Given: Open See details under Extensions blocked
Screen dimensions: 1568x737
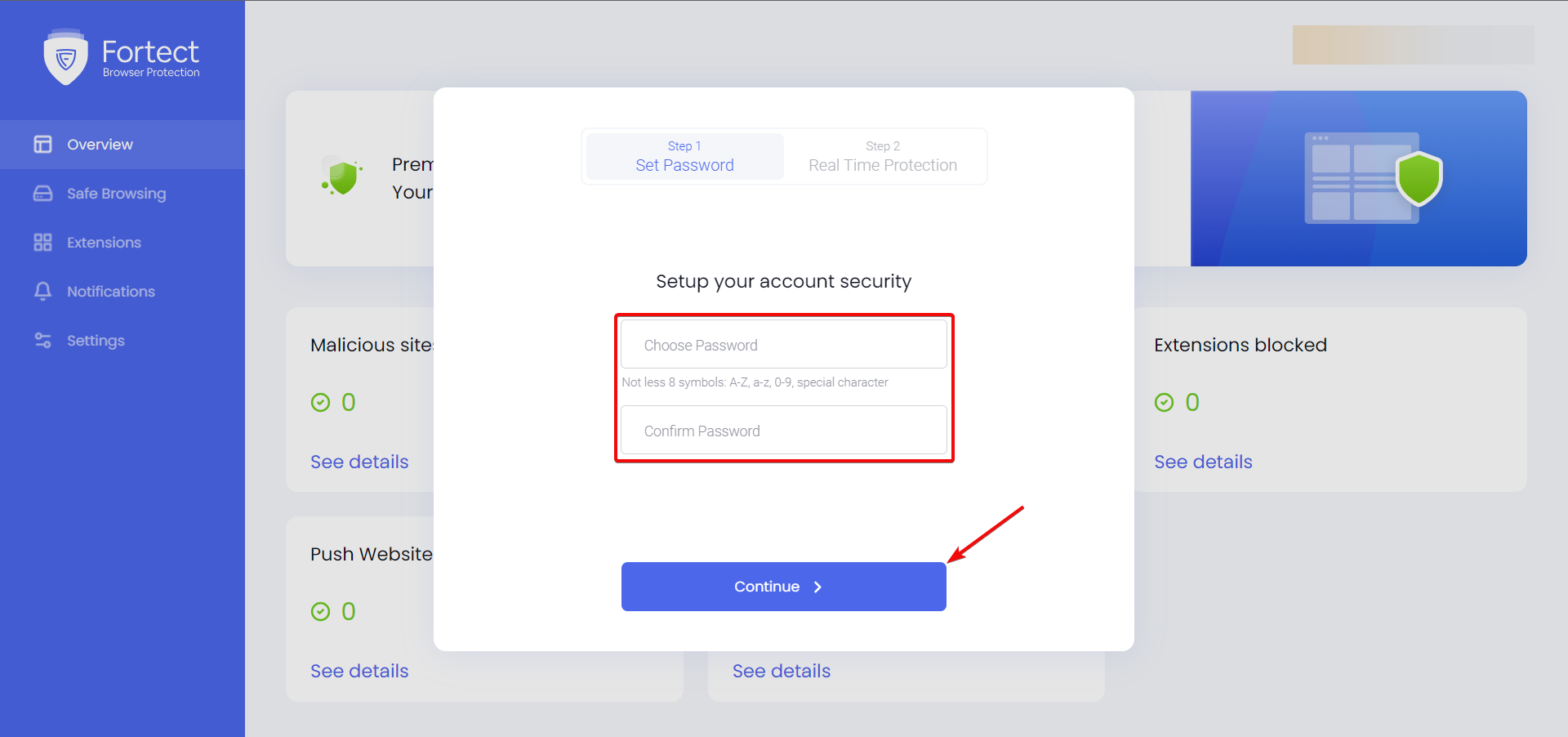Looking at the screenshot, I should (1203, 462).
